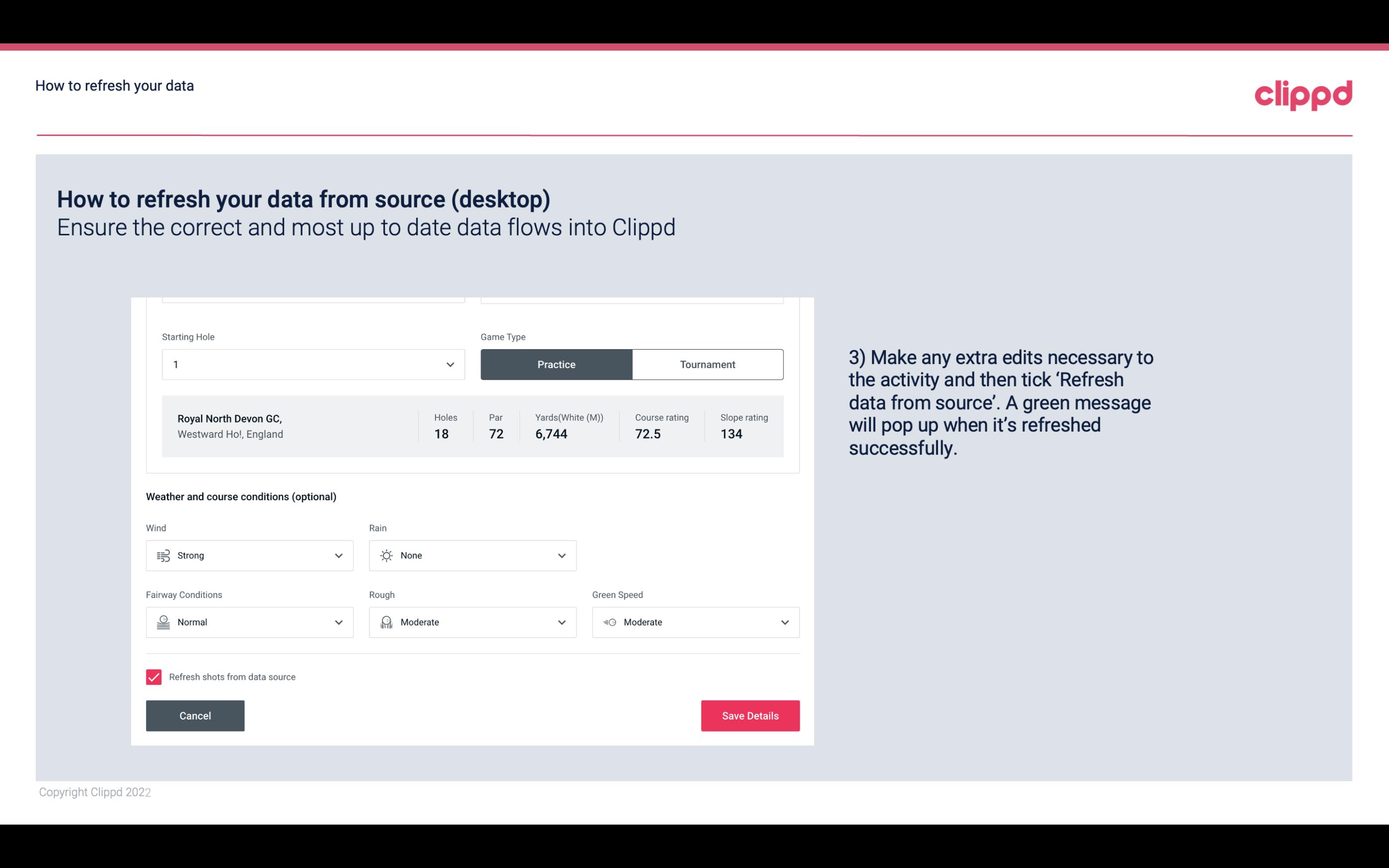1389x868 pixels.
Task: Click the rough condition dropdown icon
Action: click(x=561, y=622)
